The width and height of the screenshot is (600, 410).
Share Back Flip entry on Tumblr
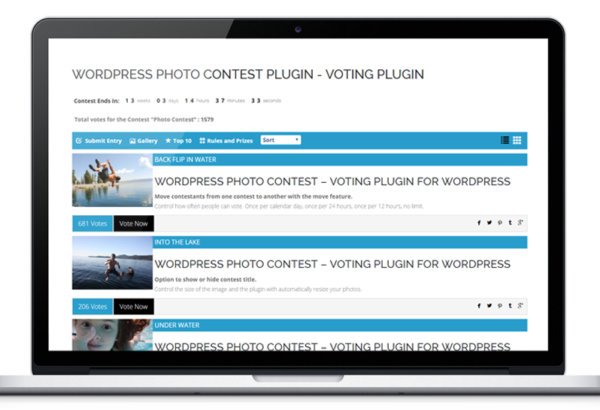pyautogui.click(x=510, y=222)
